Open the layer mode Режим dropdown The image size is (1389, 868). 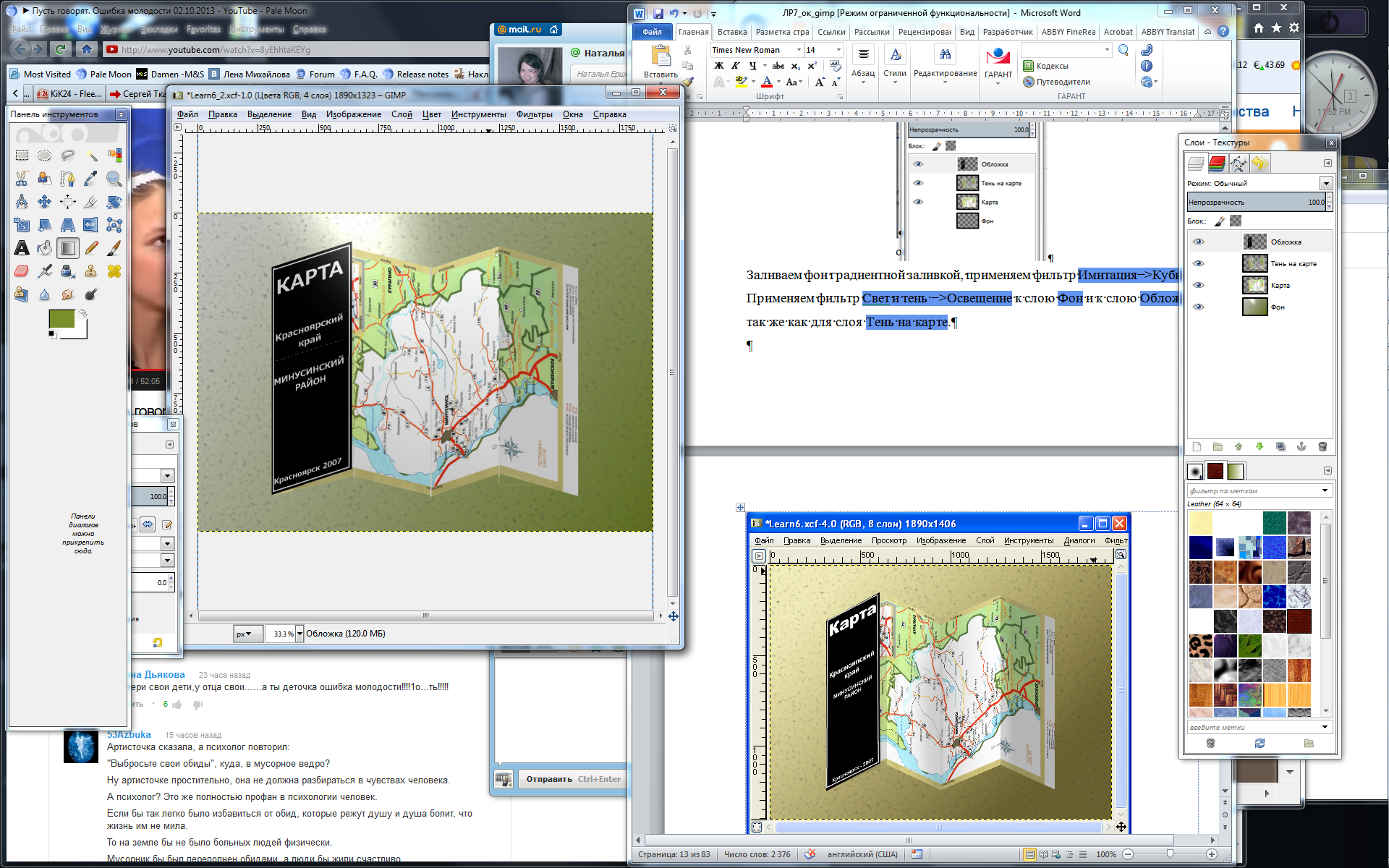pos(1326,184)
